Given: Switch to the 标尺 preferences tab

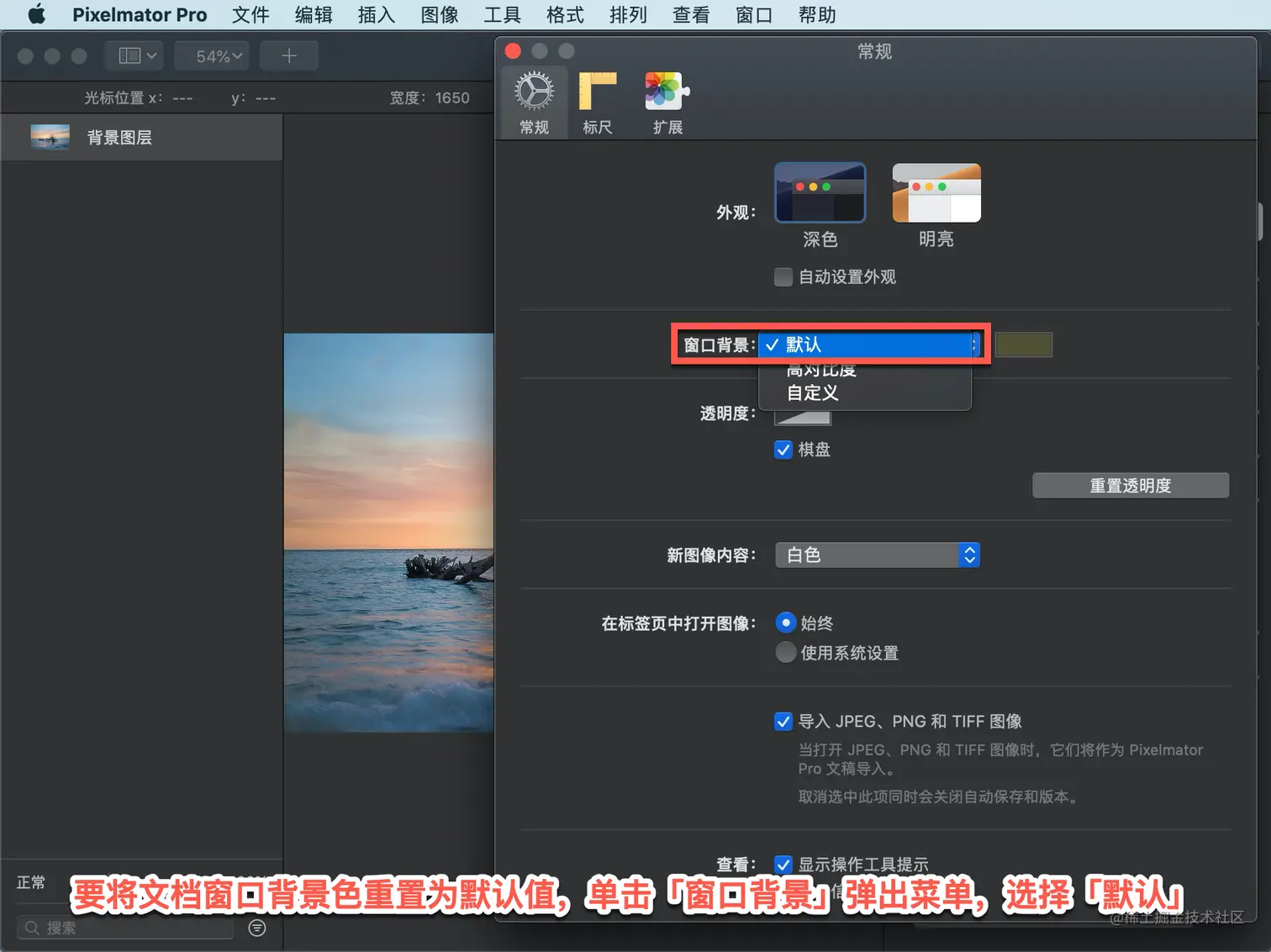Looking at the screenshot, I should (x=598, y=103).
